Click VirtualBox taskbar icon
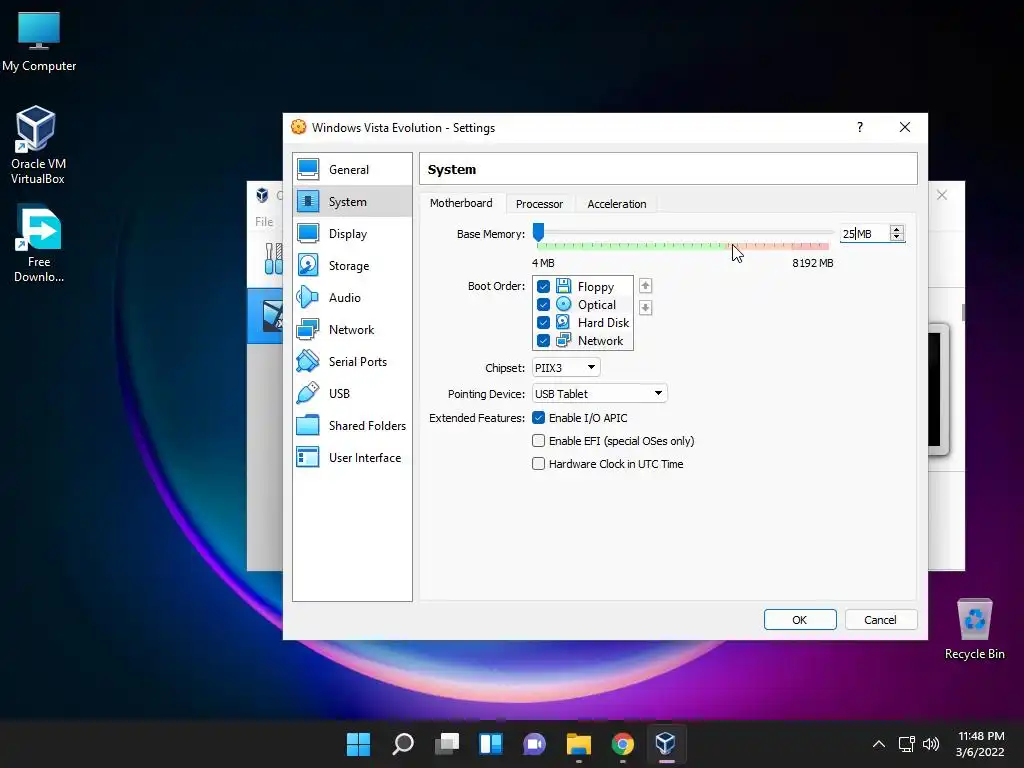Screen dimensions: 1024x768 tap(666, 744)
